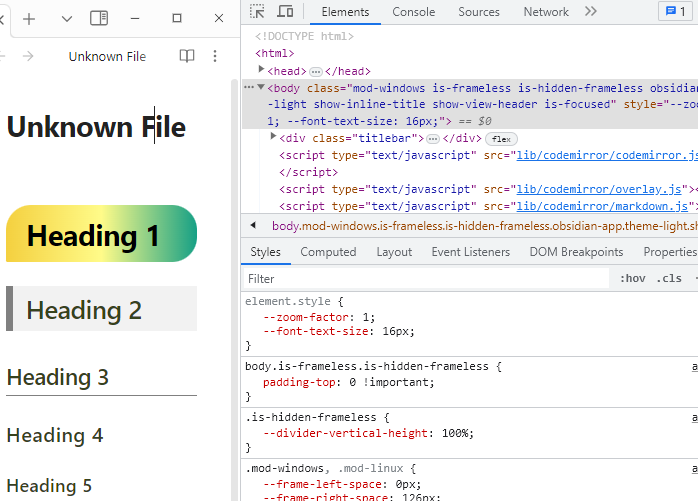Toggle the device toolbar icon
The image size is (698, 501).
point(285,11)
